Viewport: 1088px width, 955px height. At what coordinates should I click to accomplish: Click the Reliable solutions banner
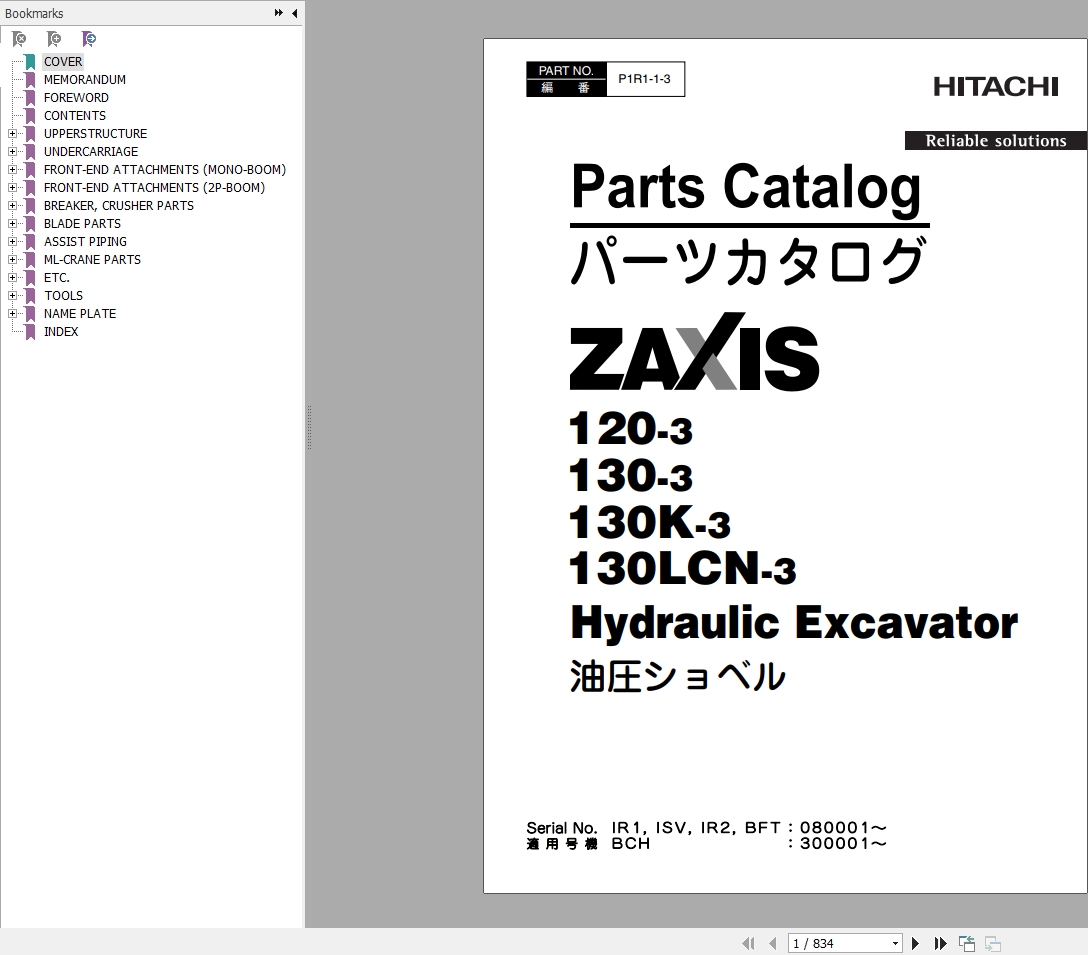pyautogui.click(x=996, y=140)
